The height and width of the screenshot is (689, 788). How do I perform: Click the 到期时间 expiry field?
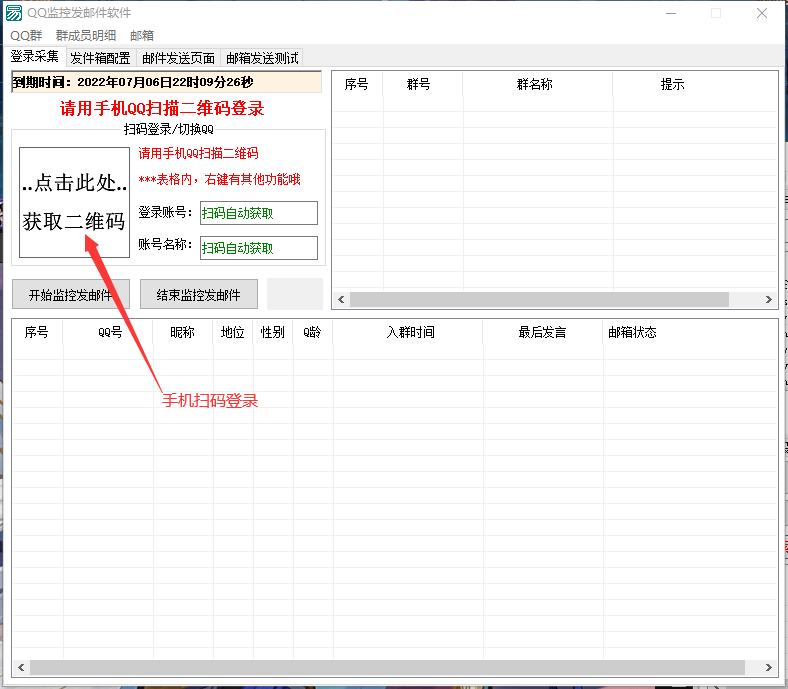(x=166, y=82)
